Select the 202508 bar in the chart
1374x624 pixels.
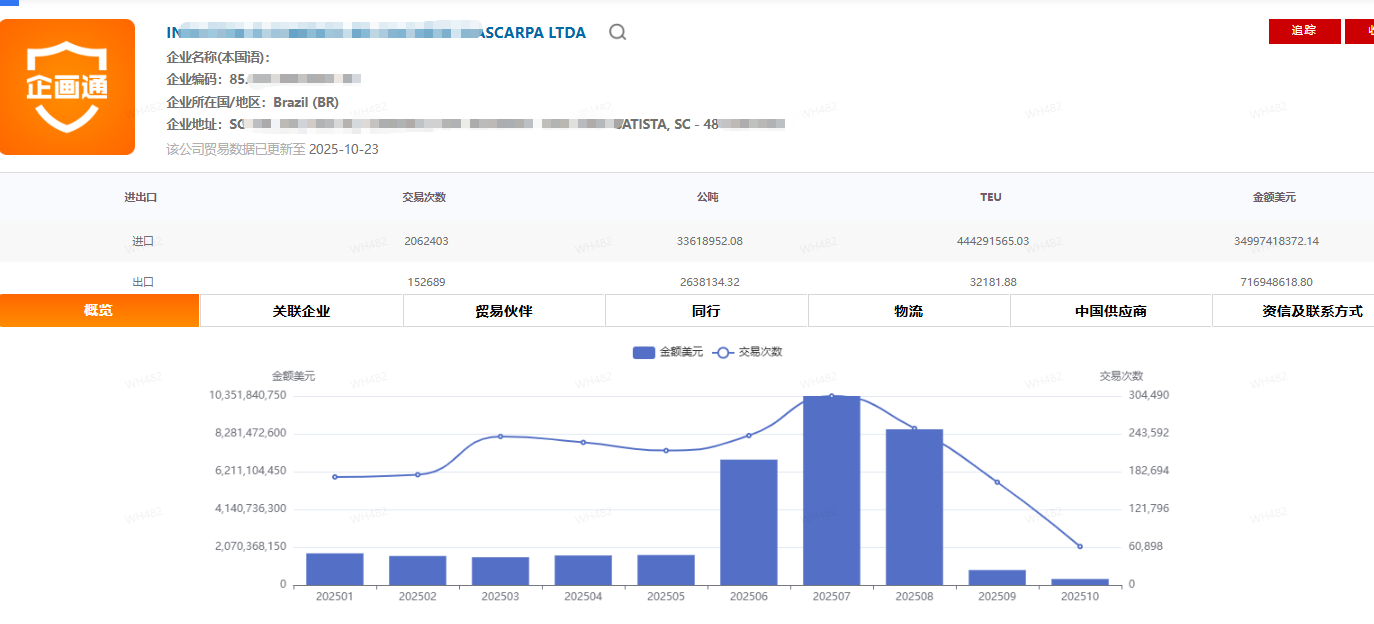914,507
